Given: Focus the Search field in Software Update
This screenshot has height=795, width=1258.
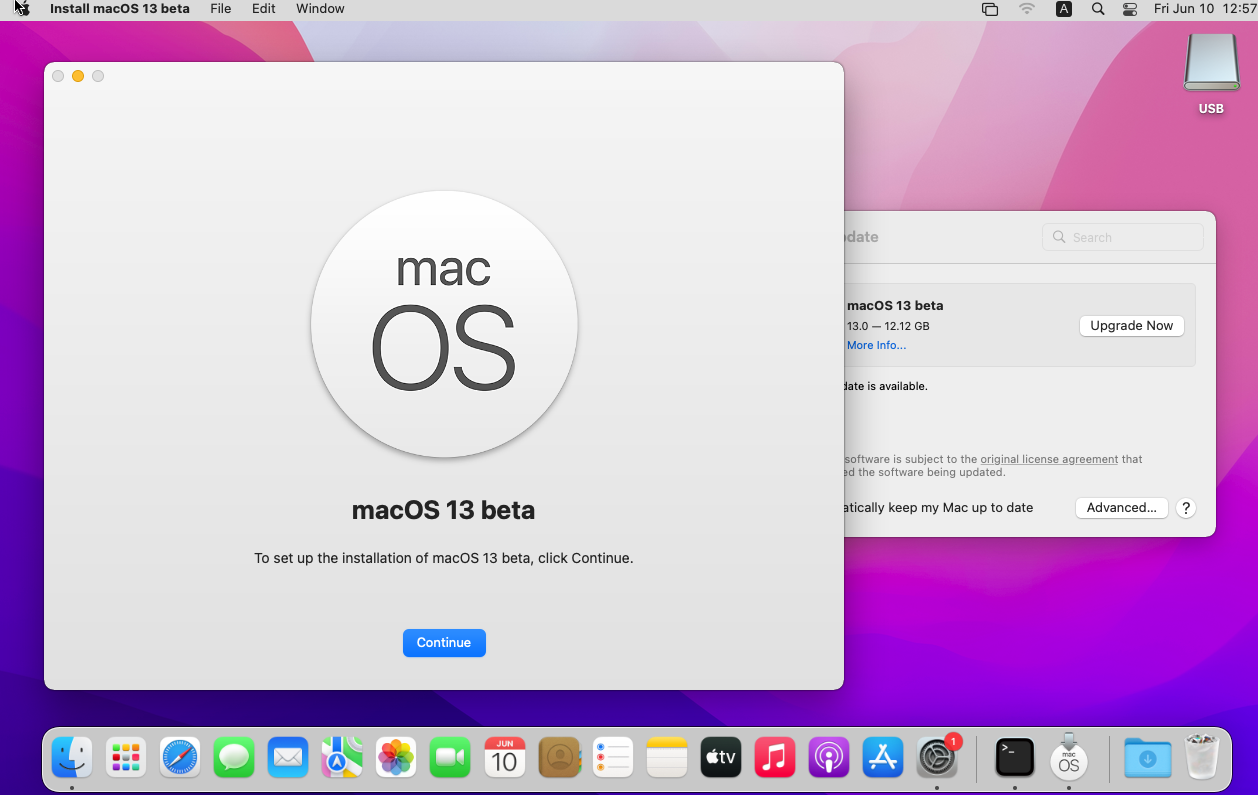Looking at the screenshot, I should 1122,237.
